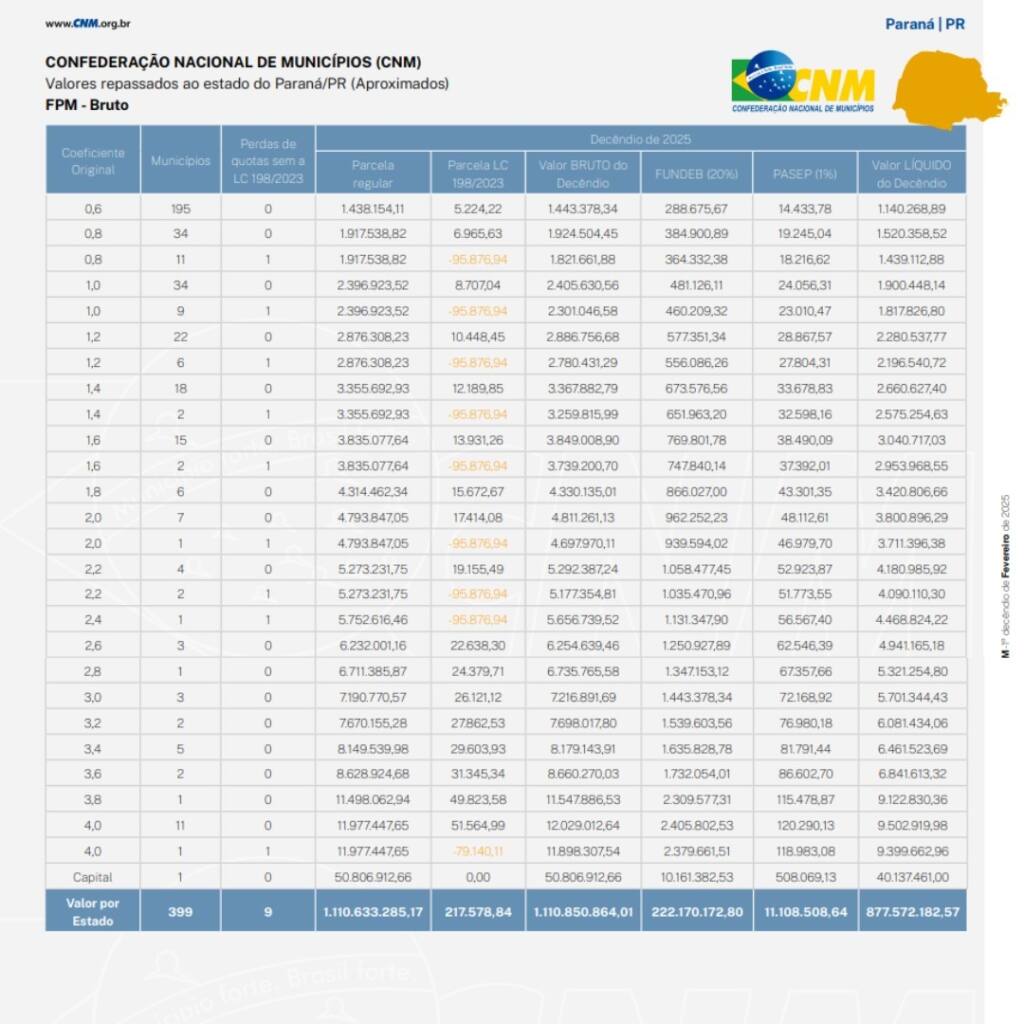The image size is (1024, 1024).
Task: Click the Parcela LC value '6.965,63'
Action: 477,234
